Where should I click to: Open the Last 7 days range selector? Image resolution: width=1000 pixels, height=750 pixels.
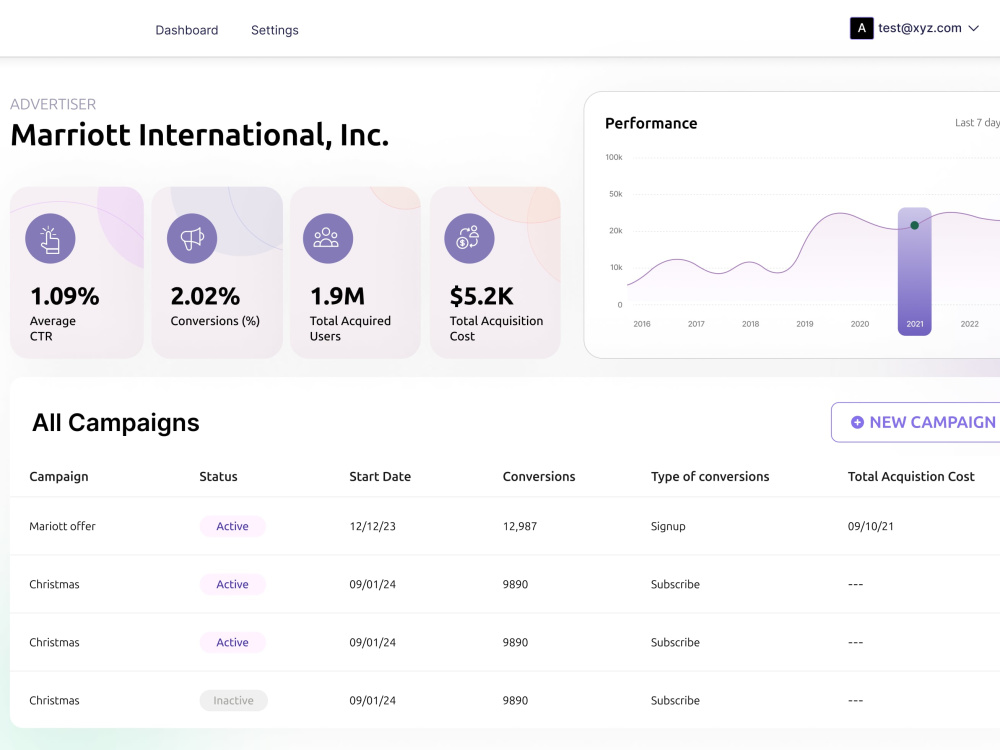977,122
